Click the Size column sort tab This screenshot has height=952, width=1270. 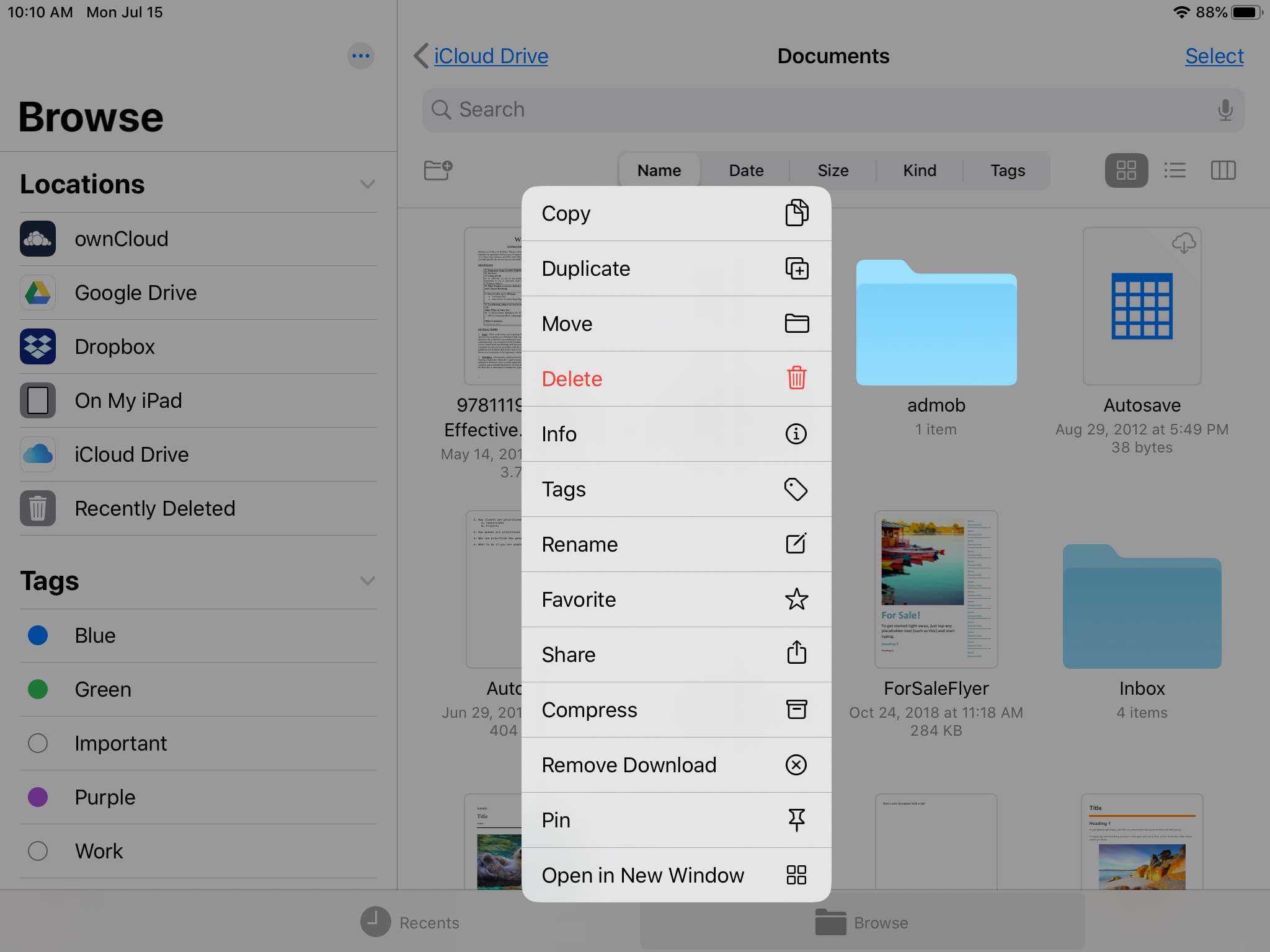click(x=832, y=170)
